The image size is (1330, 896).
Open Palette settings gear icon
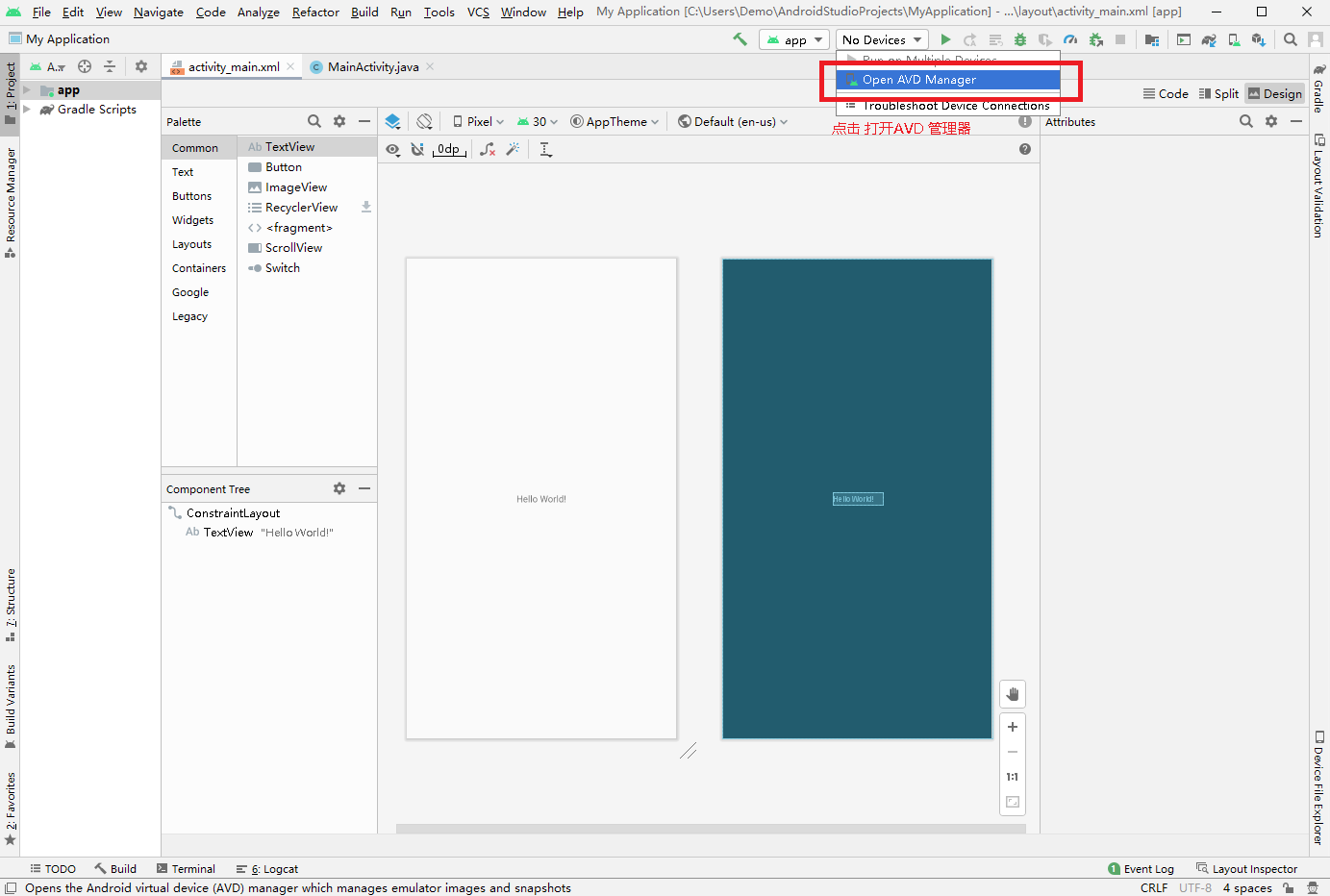339,121
